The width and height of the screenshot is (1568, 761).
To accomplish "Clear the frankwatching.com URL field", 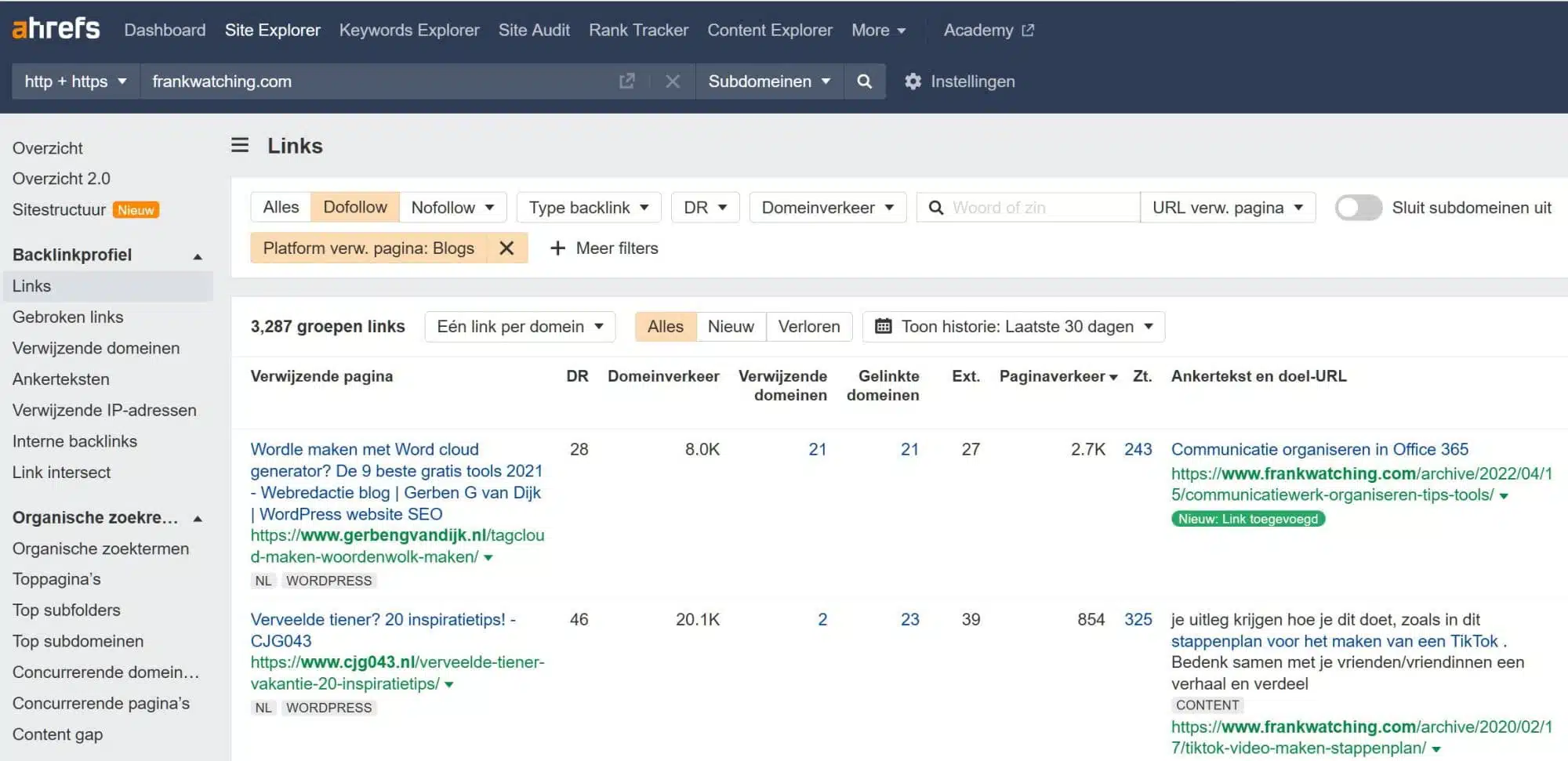I will [672, 82].
